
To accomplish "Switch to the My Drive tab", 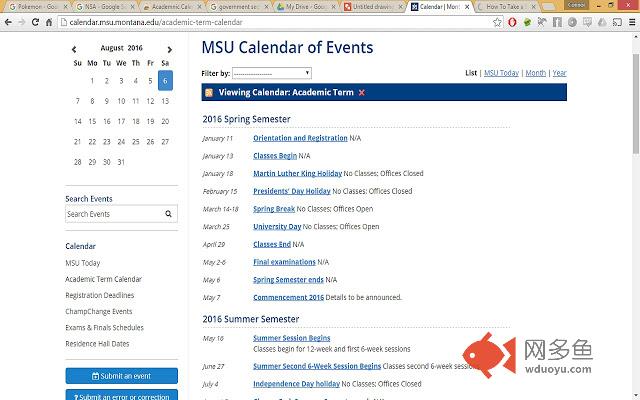I will (x=305, y=7).
